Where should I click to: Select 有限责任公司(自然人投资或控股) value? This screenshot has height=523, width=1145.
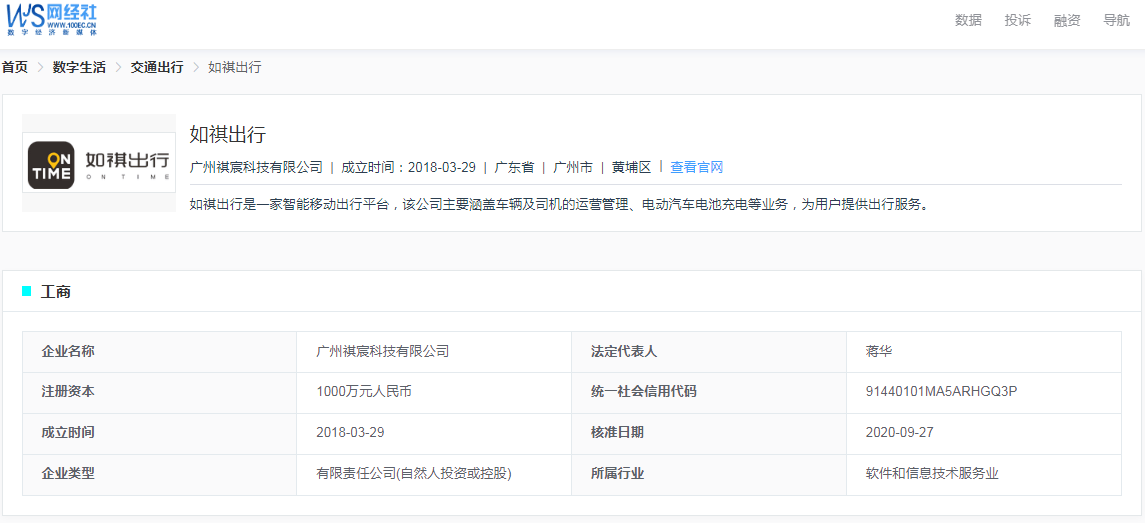[414, 473]
